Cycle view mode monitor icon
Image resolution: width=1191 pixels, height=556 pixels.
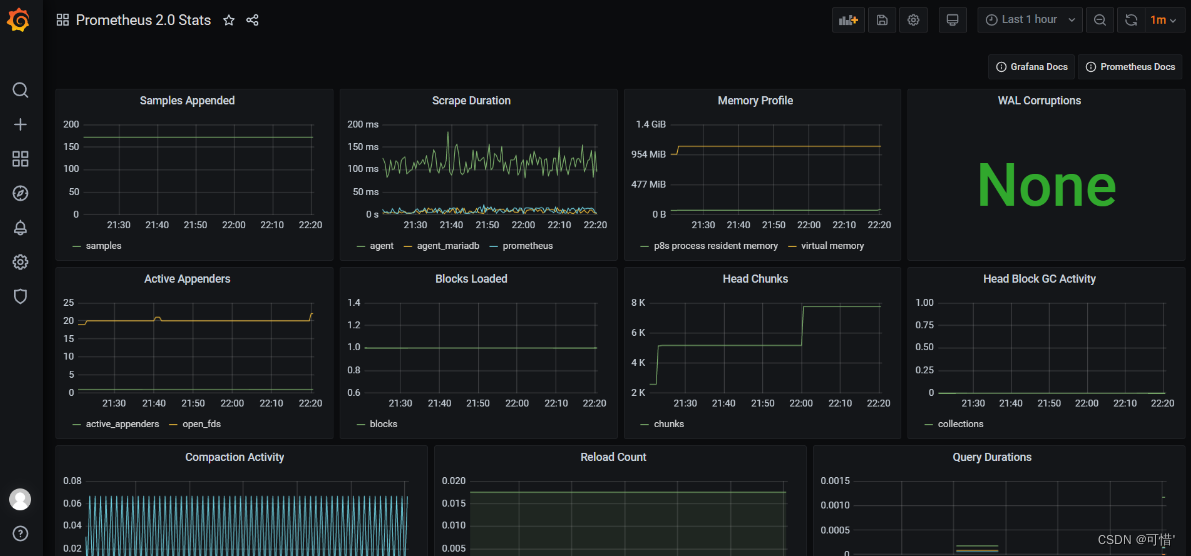click(952, 20)
